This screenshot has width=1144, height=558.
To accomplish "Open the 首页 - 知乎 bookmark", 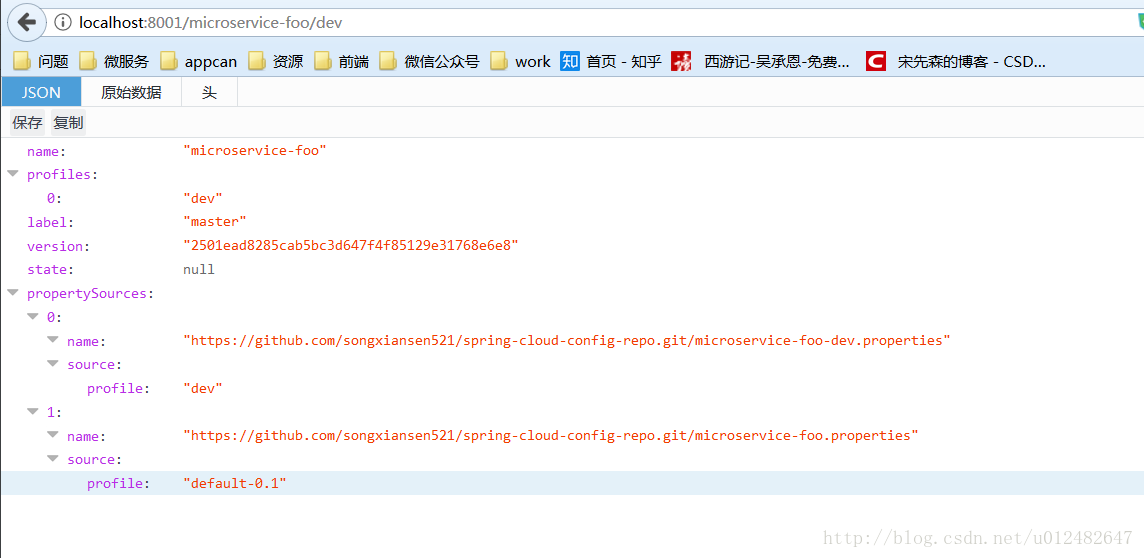I will (x=611, y=61).
